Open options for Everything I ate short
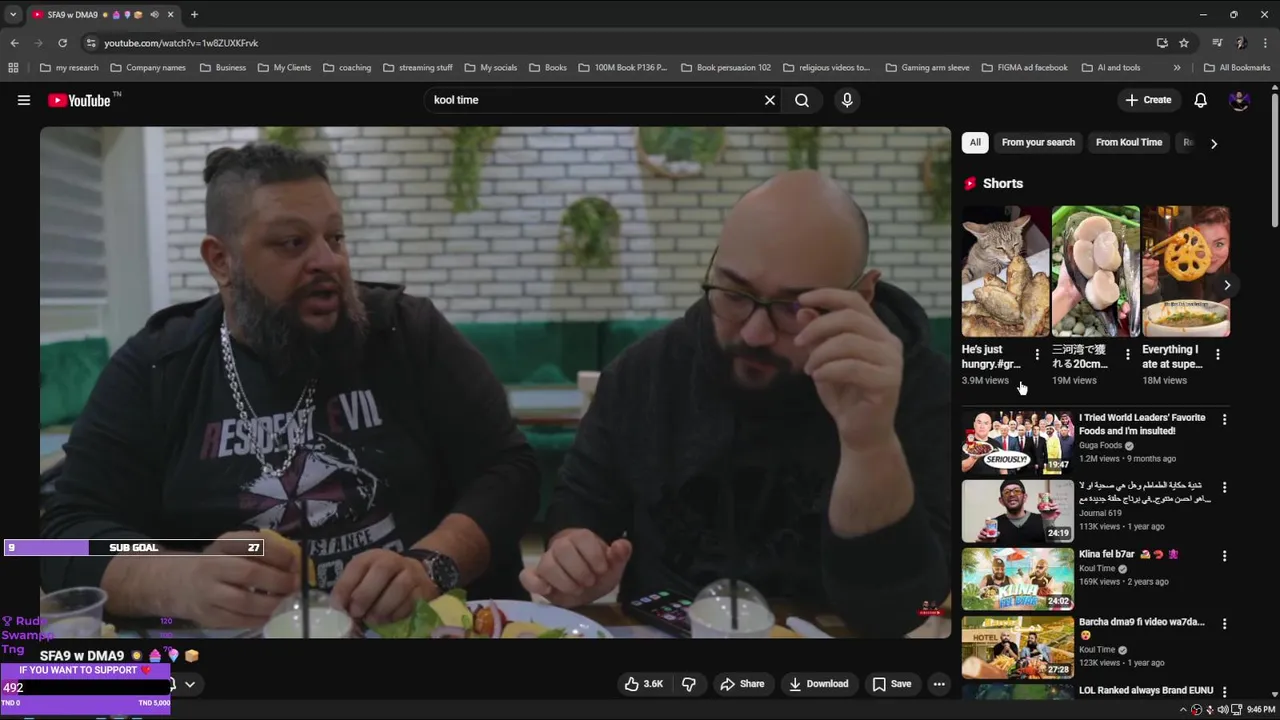This screenshot has height=720, width=1280. point(1217,354)
